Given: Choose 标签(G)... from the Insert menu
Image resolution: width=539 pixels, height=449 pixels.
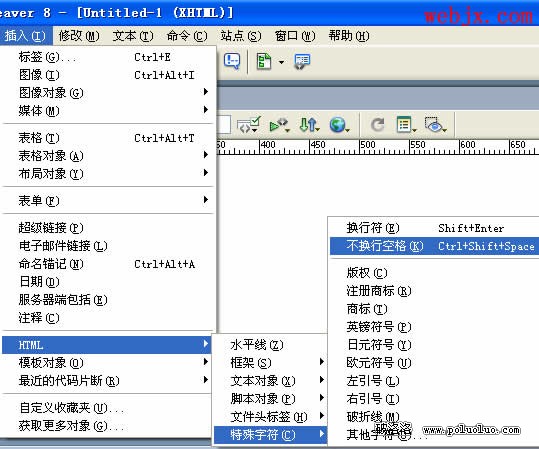Looking at the screenshot, I should (109, 57).
